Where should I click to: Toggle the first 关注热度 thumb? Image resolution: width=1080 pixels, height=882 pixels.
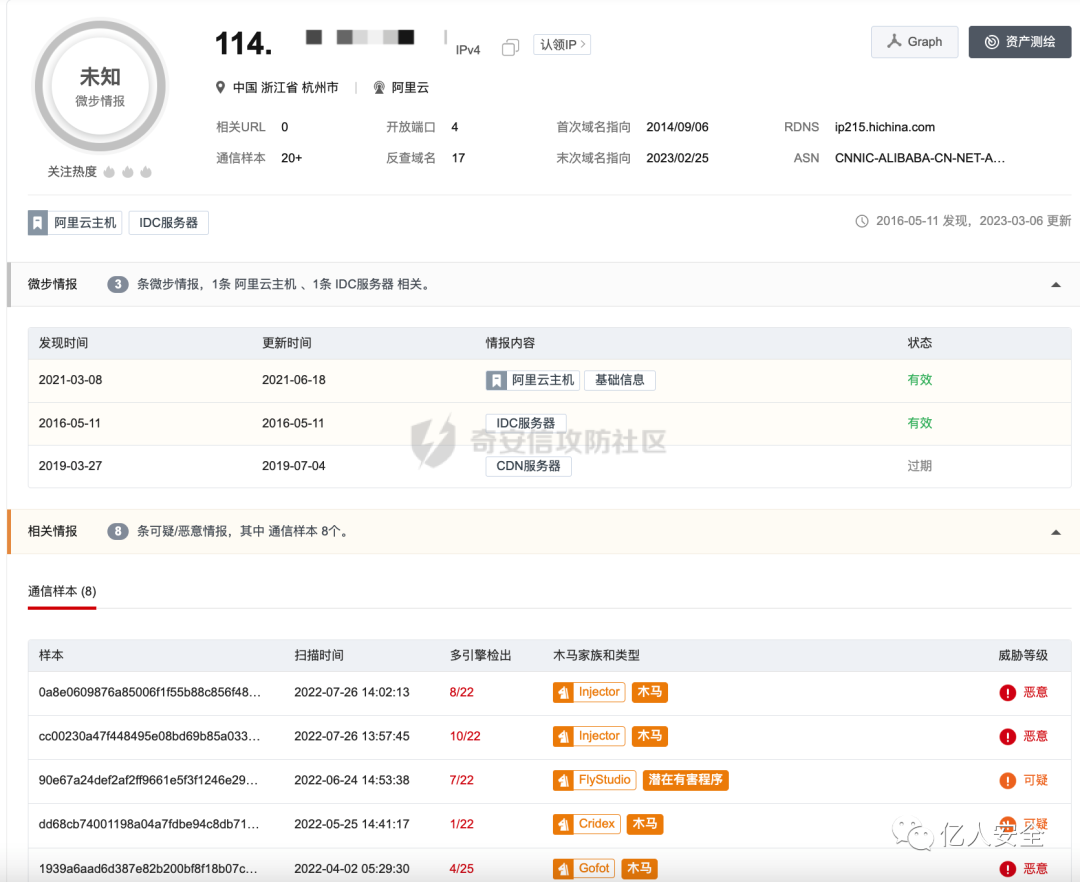pyautogui.click(x=108, y=172)
